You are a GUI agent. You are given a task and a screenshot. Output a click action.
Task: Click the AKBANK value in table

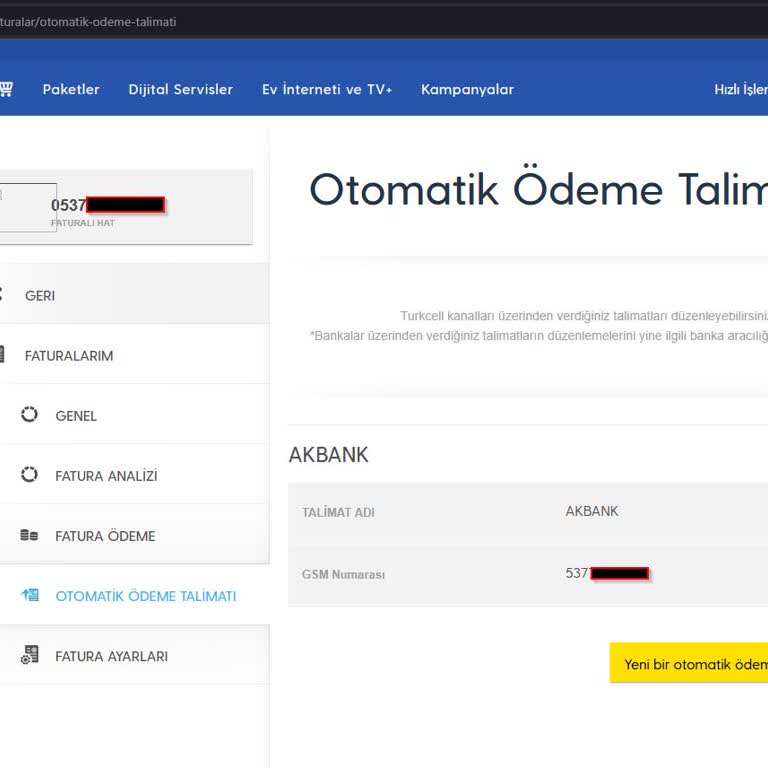click(x=592, y=511)
